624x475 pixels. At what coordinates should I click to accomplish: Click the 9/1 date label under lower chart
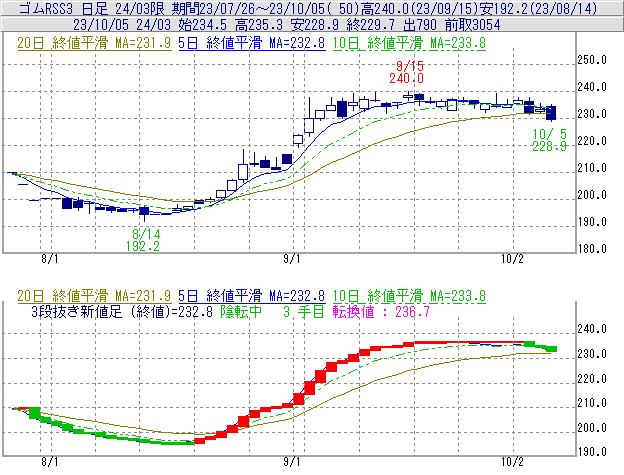click(x=292, y=462)
